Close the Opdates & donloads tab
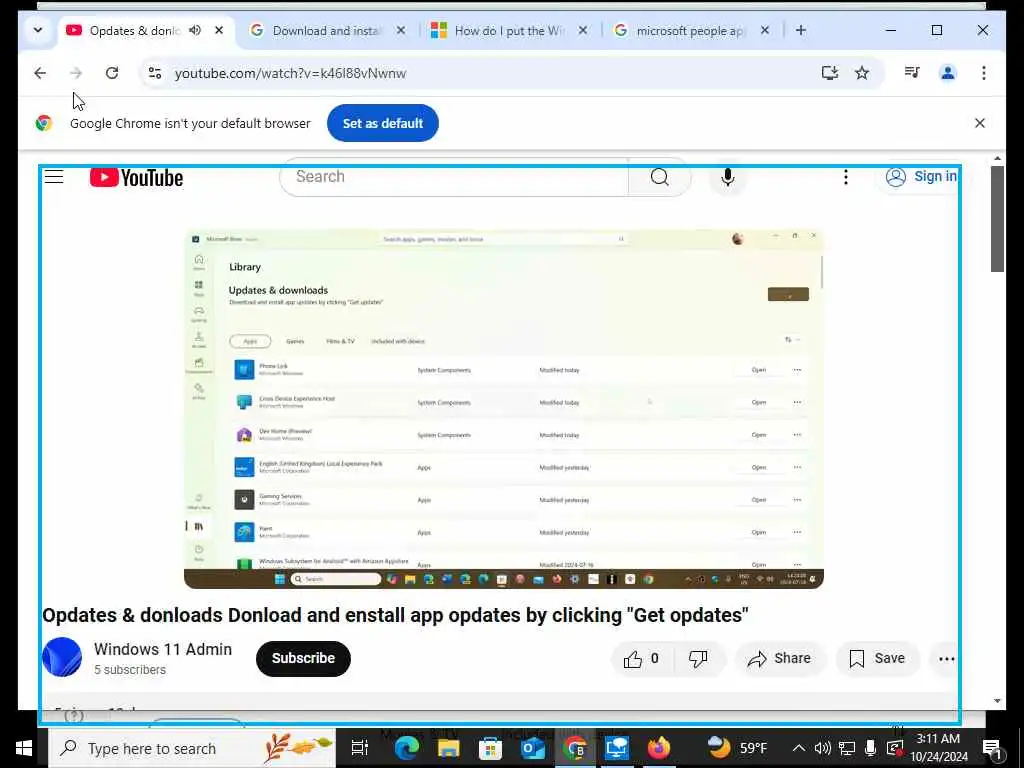1024x768 pixels. click(x=219, y=30)
